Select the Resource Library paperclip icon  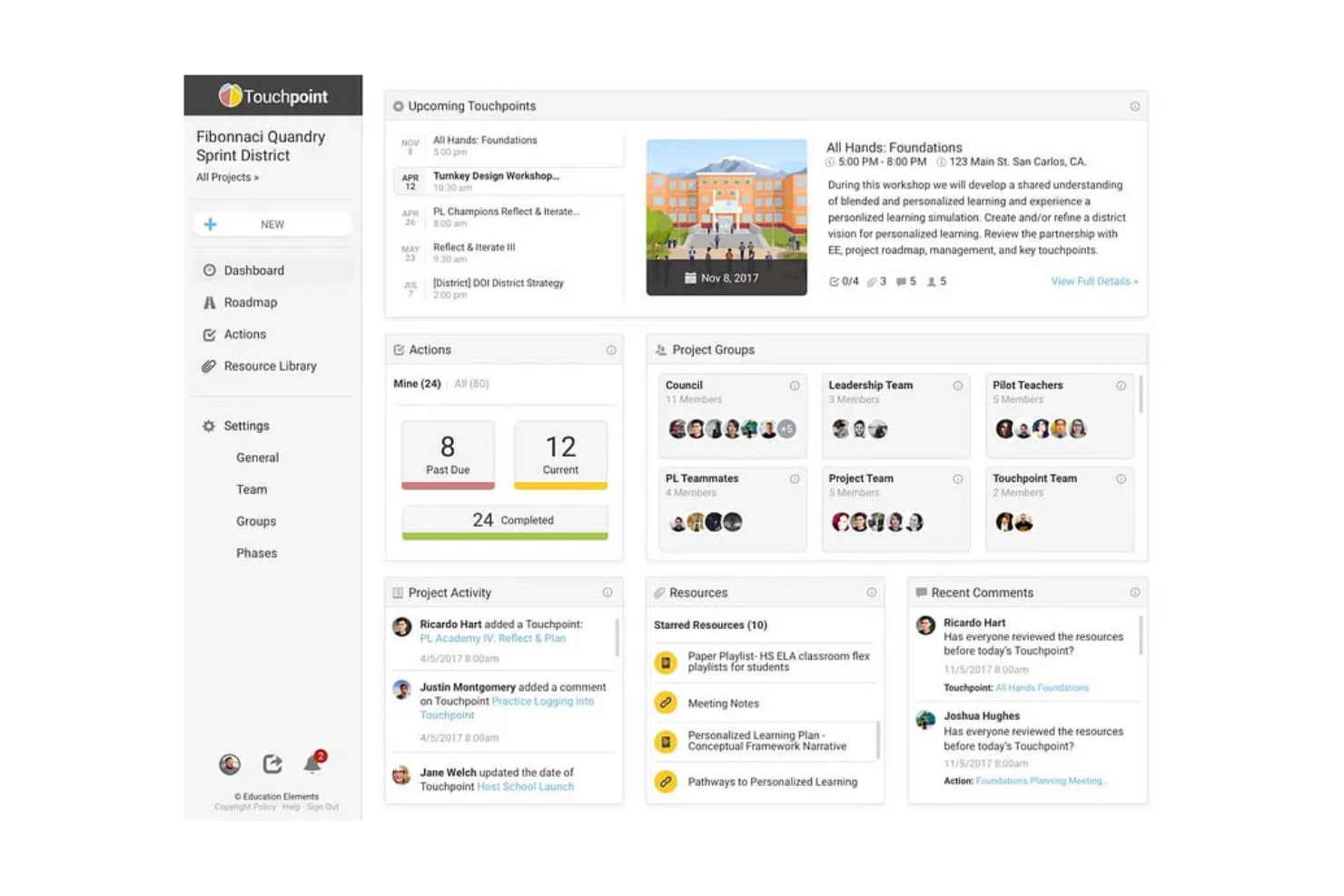pos(209,366)
